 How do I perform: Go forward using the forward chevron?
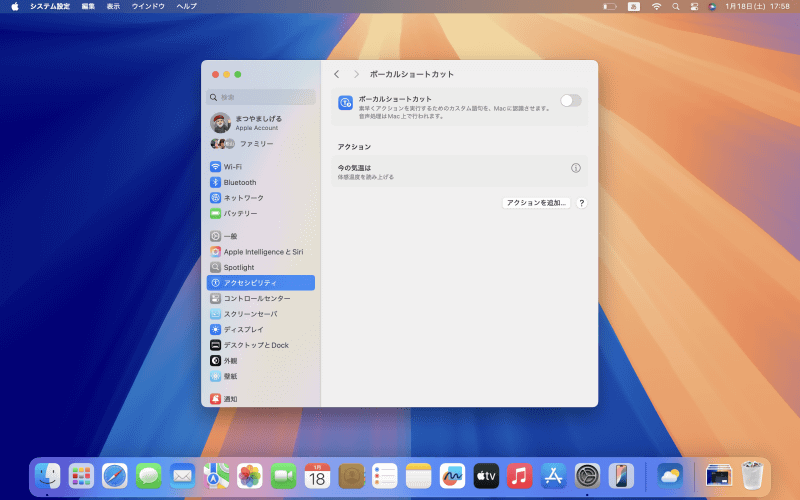356,74
